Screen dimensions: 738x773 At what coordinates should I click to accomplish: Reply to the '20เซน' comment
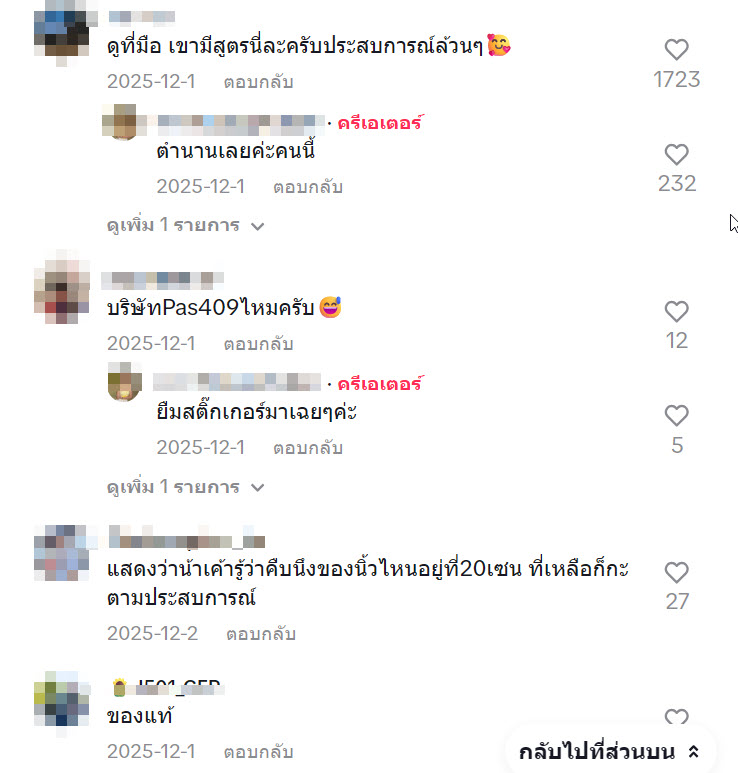tap(261, 634)
